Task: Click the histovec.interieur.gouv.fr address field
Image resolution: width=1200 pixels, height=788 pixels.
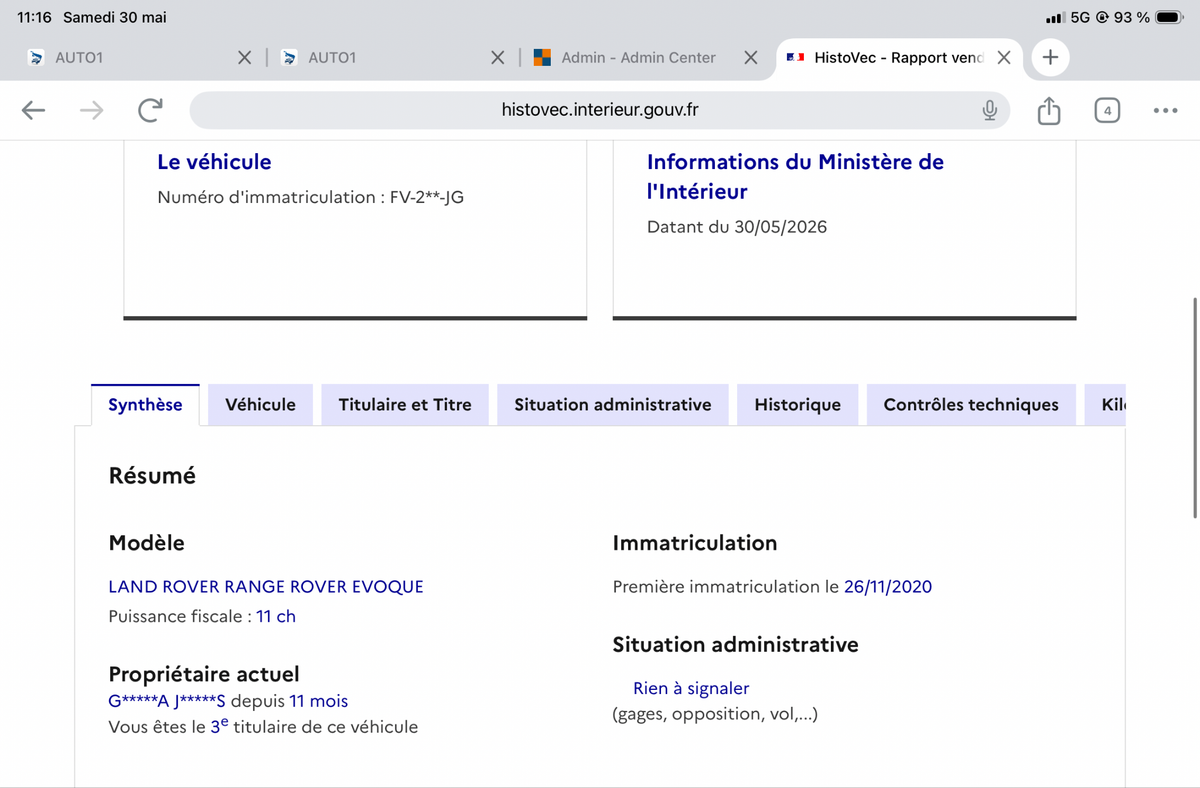Action: point(600,110)
